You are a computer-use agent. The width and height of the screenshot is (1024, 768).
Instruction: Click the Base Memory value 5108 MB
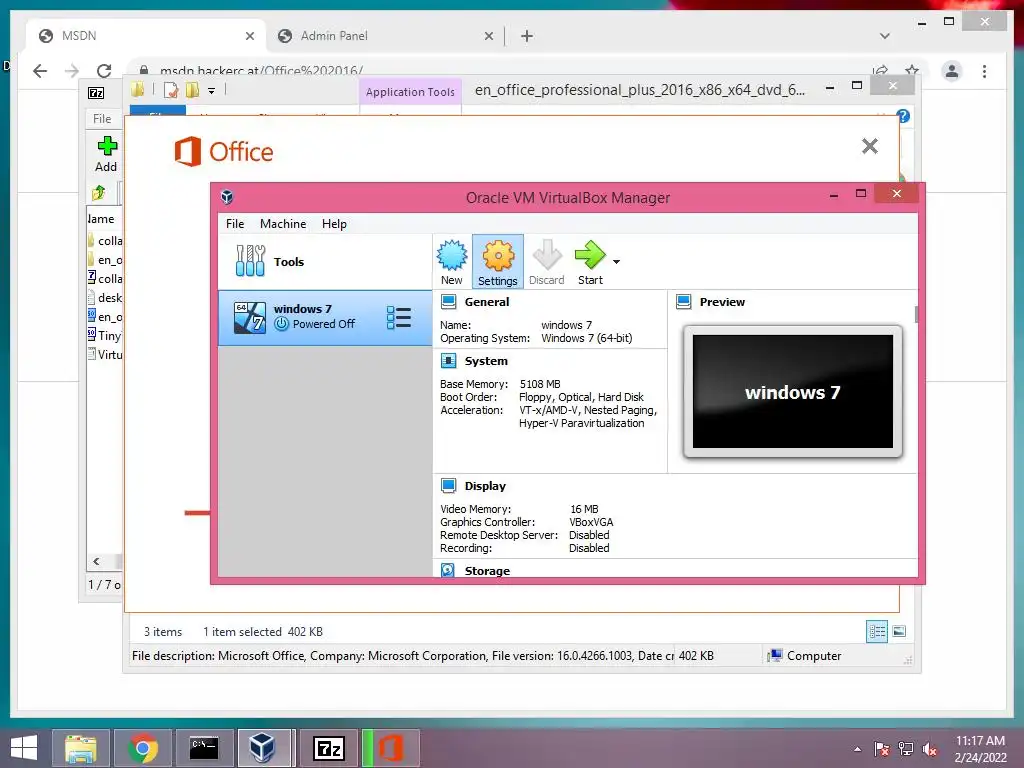coord(540,384)
